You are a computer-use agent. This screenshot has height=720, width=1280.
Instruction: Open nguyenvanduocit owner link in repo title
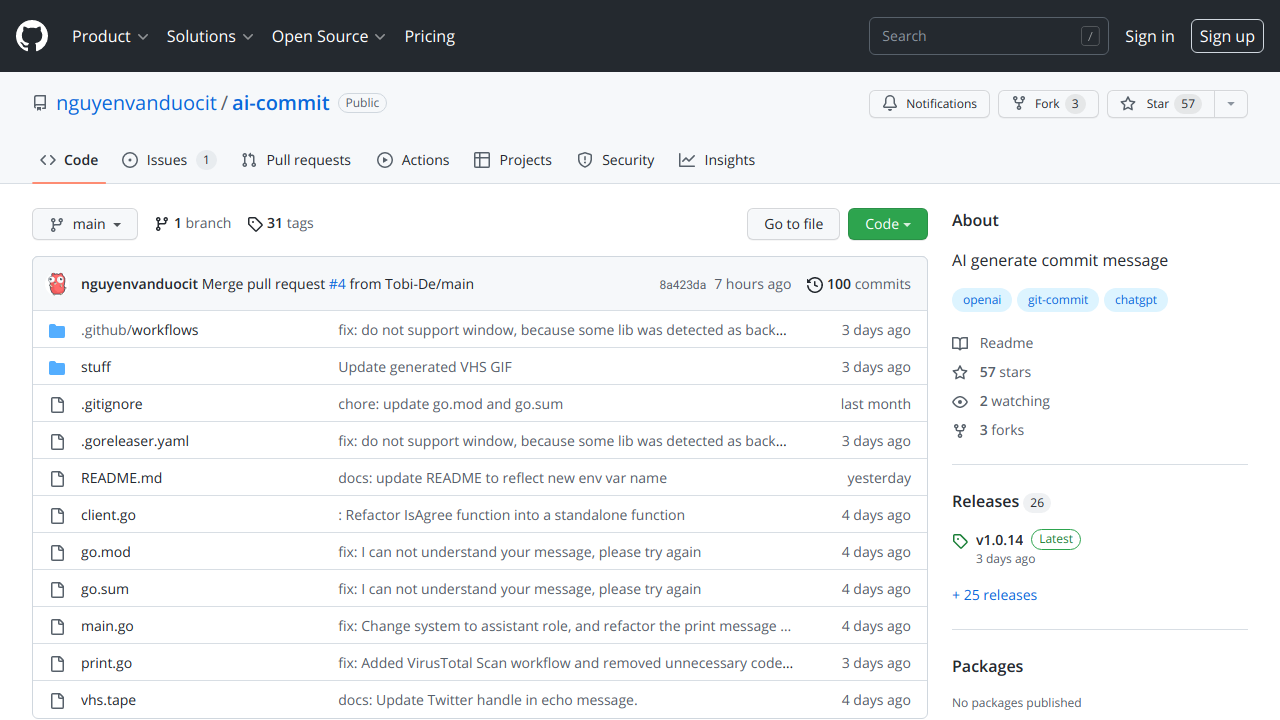[x=136, y=103]
